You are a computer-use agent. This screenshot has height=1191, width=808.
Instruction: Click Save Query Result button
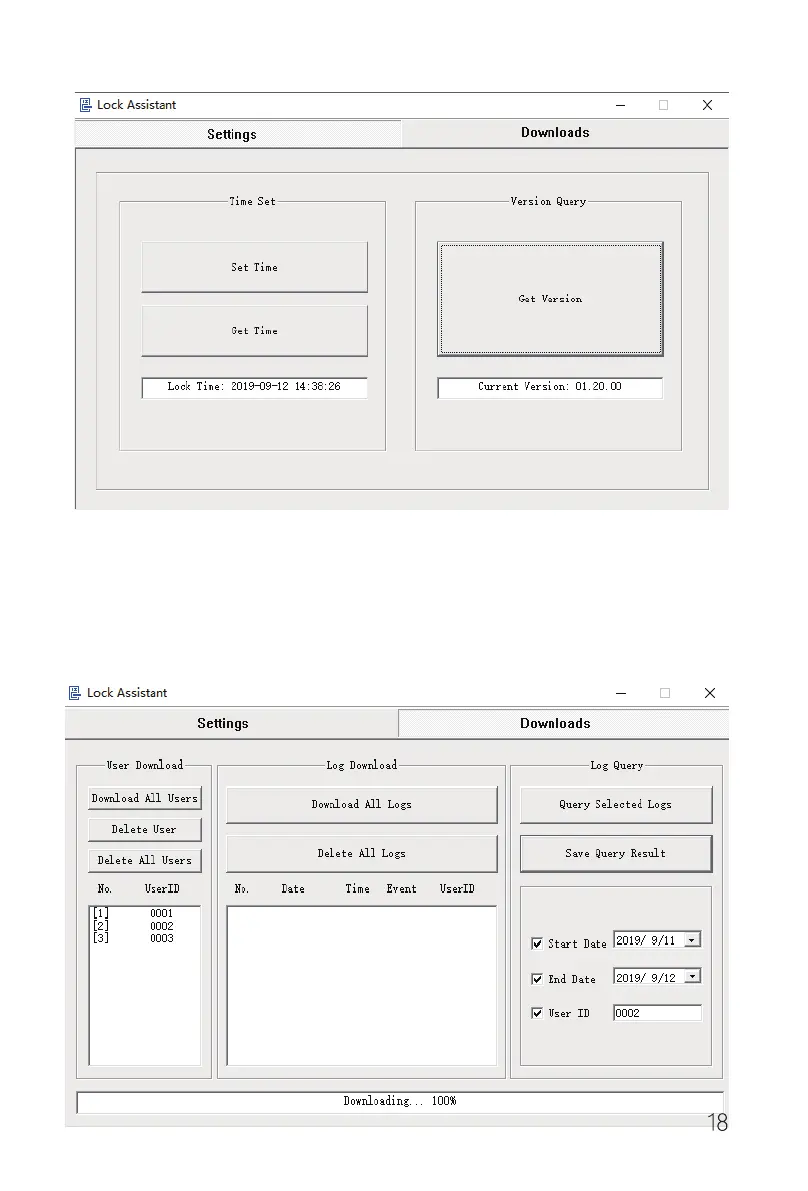[x=616, y=854]
